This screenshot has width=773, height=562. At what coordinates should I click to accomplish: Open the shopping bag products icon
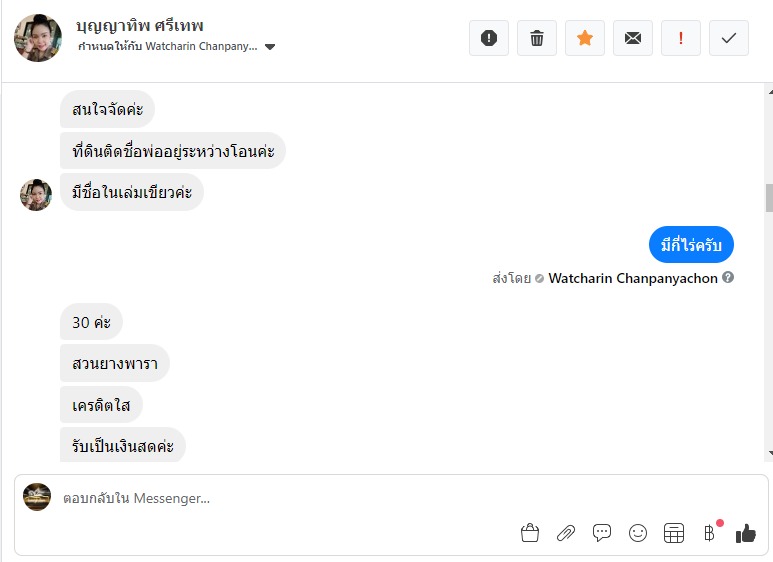[530, 533]
